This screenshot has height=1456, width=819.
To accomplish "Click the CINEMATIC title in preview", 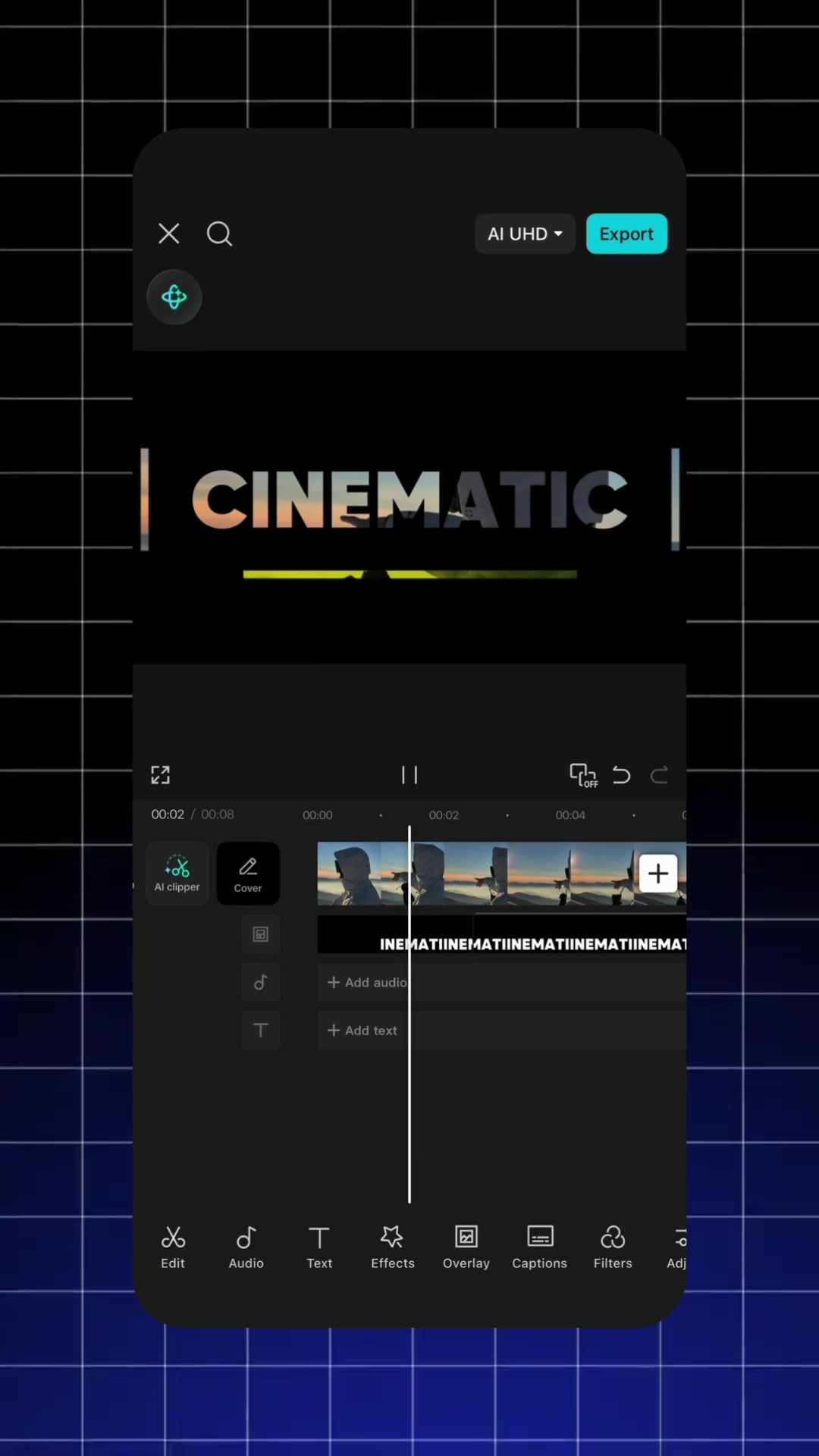I will pos(409,498).
